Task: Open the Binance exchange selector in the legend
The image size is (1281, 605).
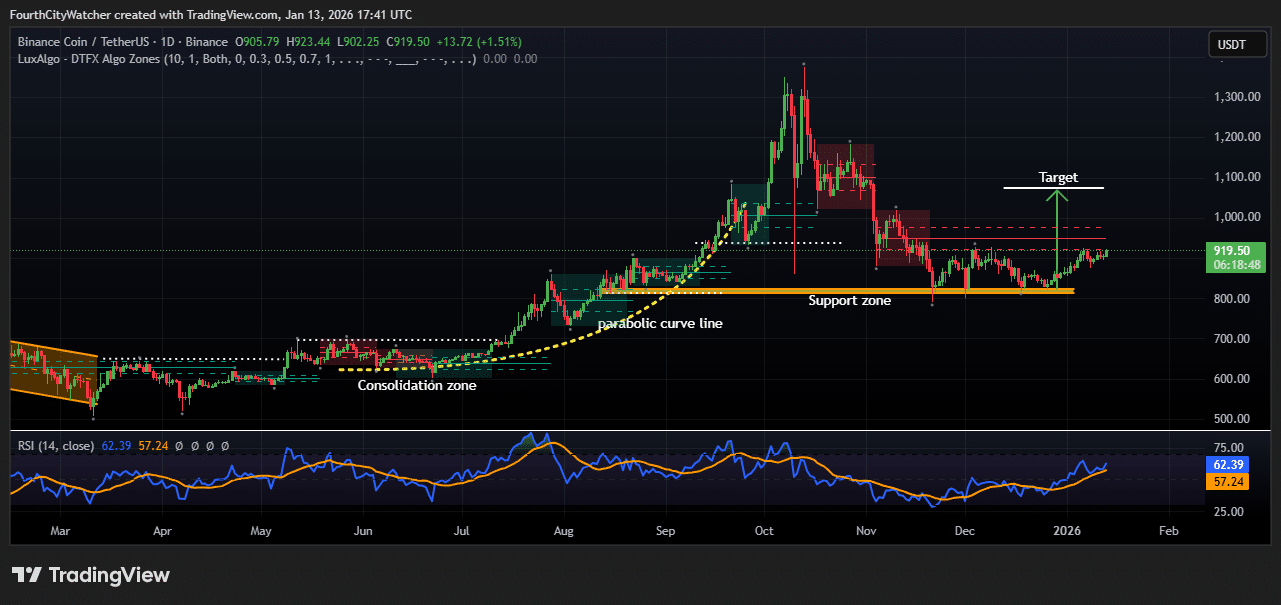Action: 205,43
